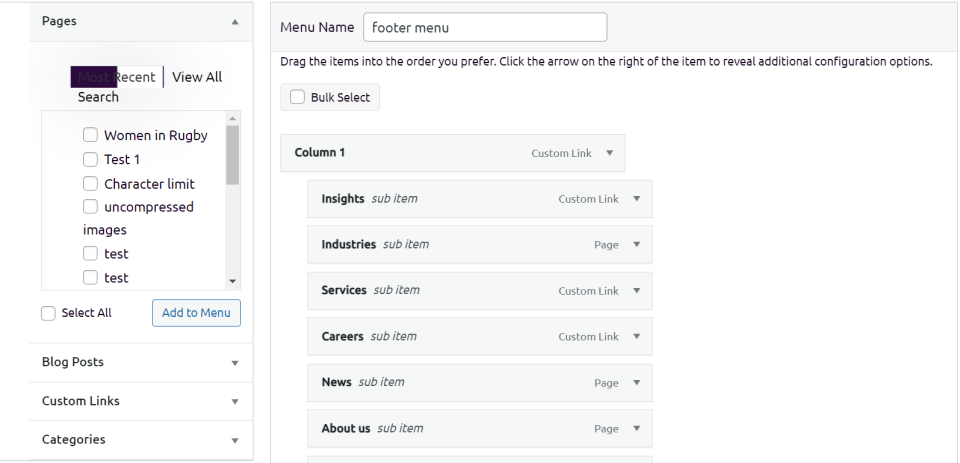Click the Add to Menu button
The image size is (960, 463).
coord(196,313)
